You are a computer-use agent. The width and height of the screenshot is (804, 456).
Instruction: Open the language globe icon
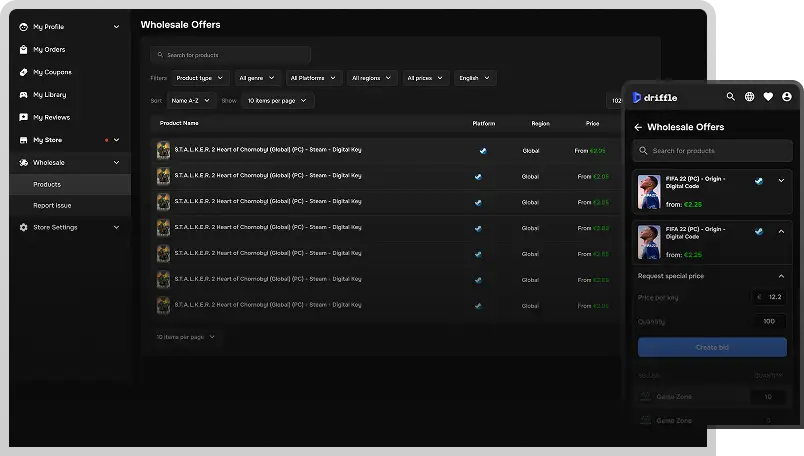[x=749, y=97]
